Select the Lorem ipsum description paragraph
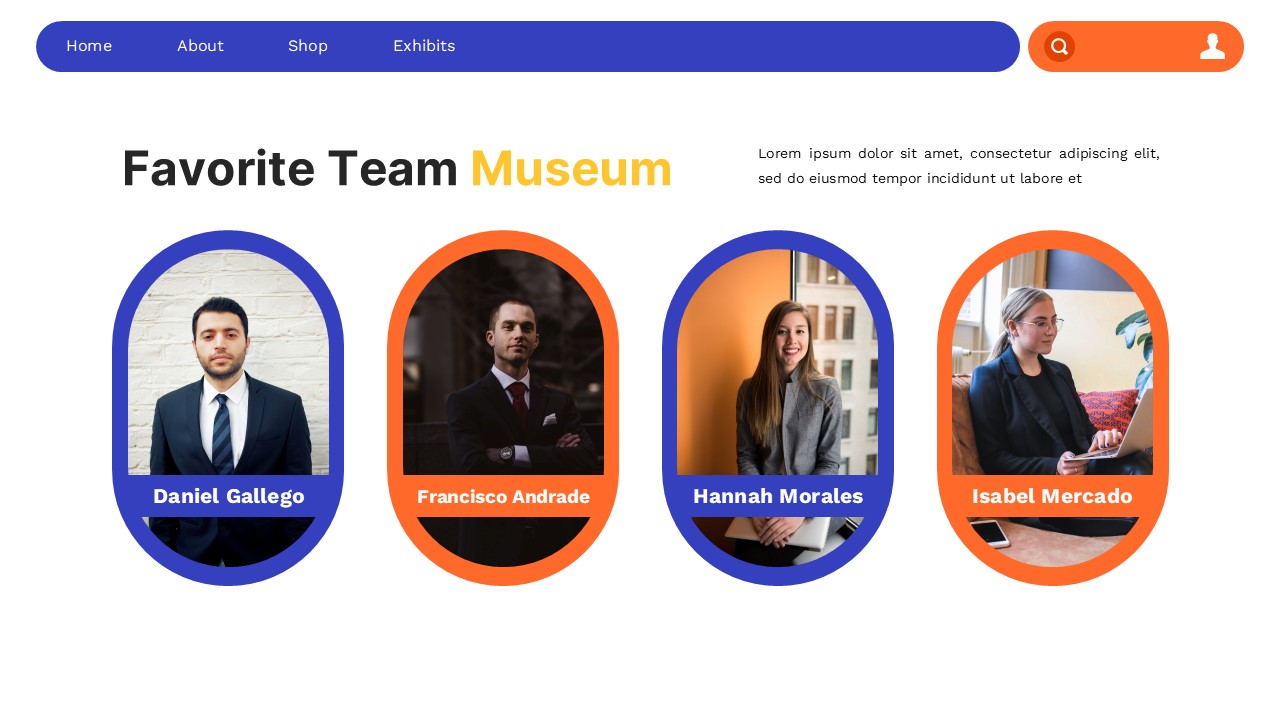This screenshot has width=1280, height=720. point(958,165)
